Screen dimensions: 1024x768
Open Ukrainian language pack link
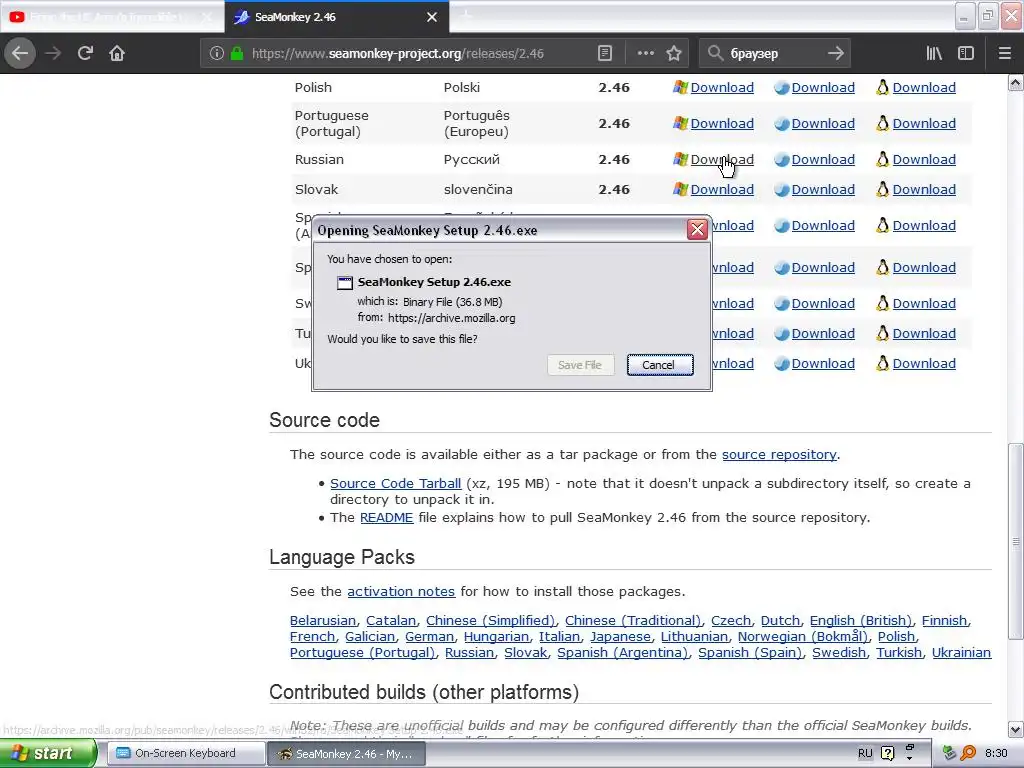coord(961,652)
